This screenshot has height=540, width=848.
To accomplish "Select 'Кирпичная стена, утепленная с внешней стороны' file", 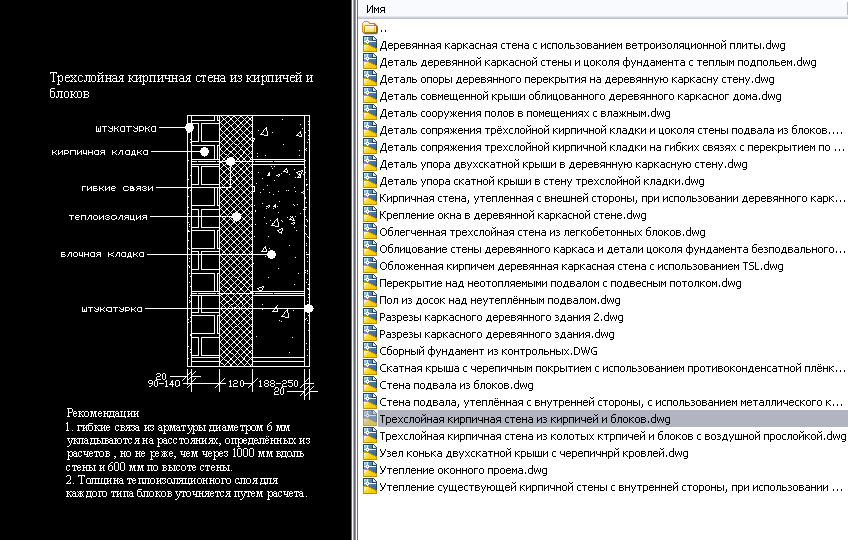I will pyautogui.click(x=612, y=198).
